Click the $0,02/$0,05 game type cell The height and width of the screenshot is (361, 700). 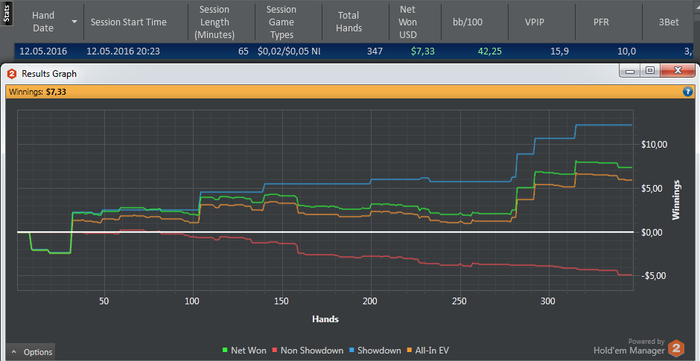[289, 51]
